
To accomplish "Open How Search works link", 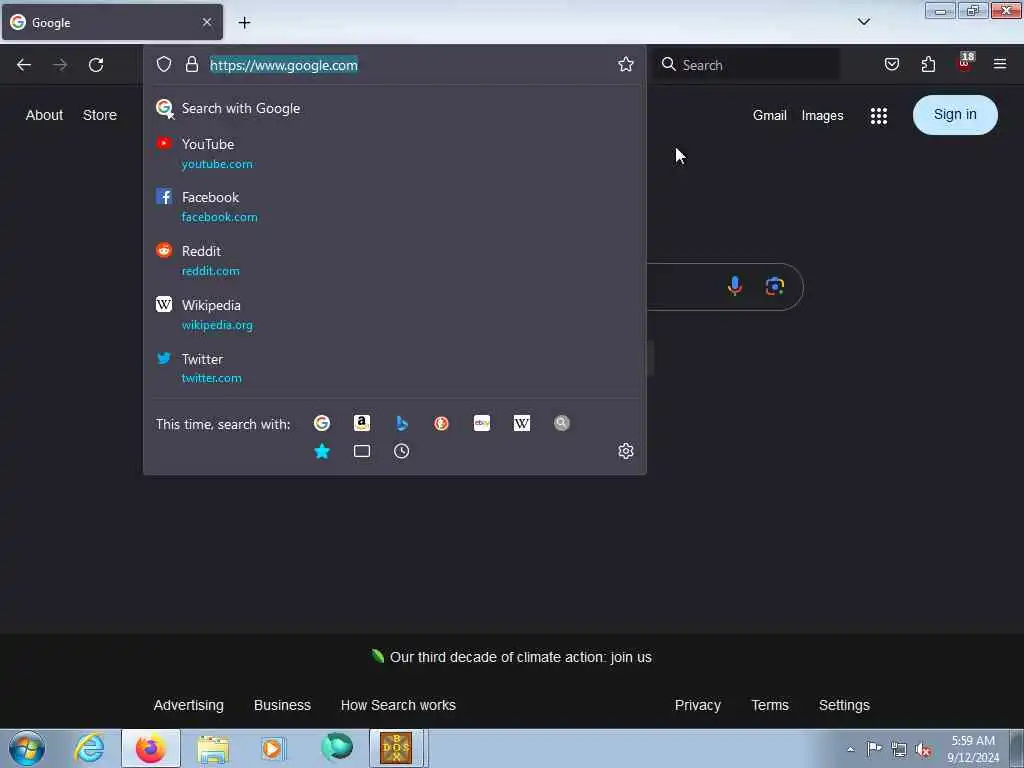I will pyautogui.click(x=398, y=705).
